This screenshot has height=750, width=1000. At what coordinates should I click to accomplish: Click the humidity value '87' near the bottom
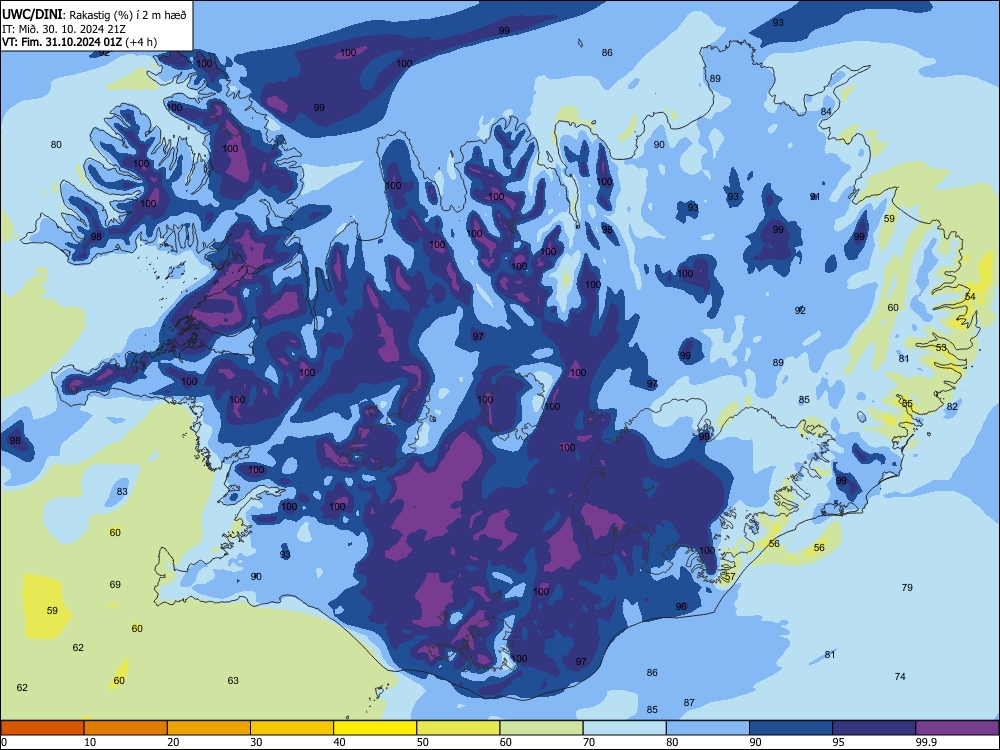689,702
